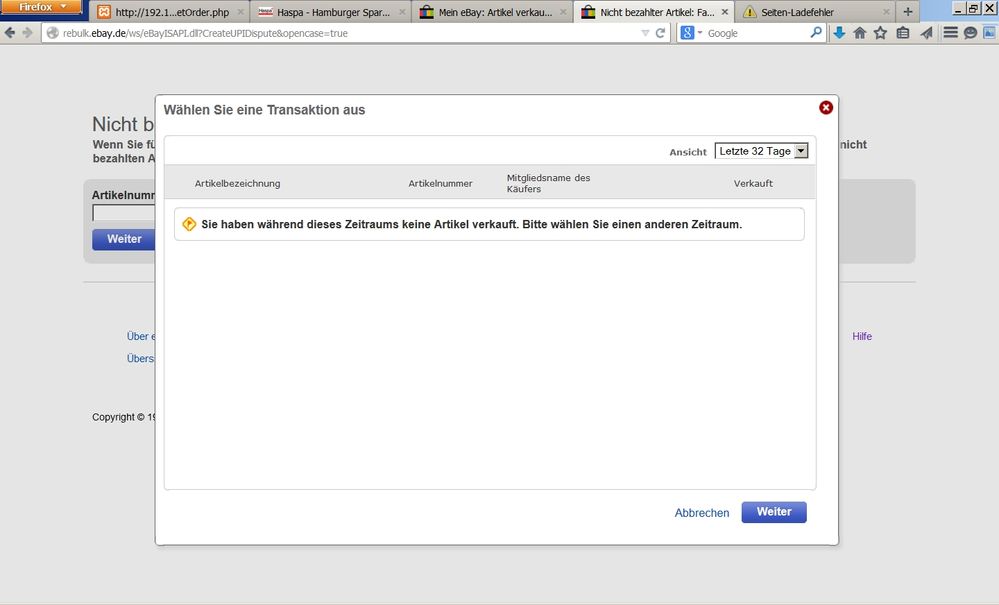Open the bookmarks list icon
999x605 pixels.
[x=903, y=32]
